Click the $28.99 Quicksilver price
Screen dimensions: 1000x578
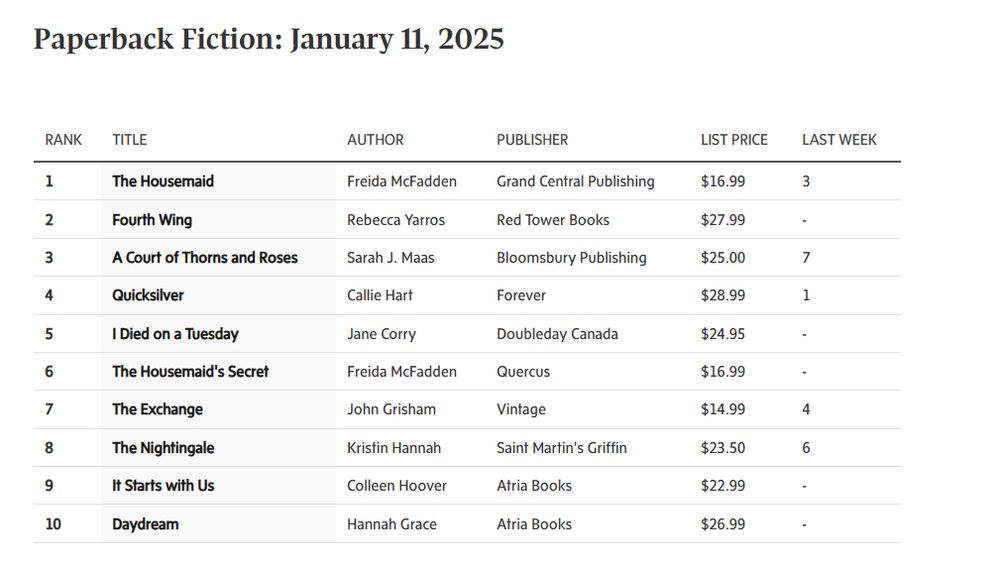pos(723,295)
